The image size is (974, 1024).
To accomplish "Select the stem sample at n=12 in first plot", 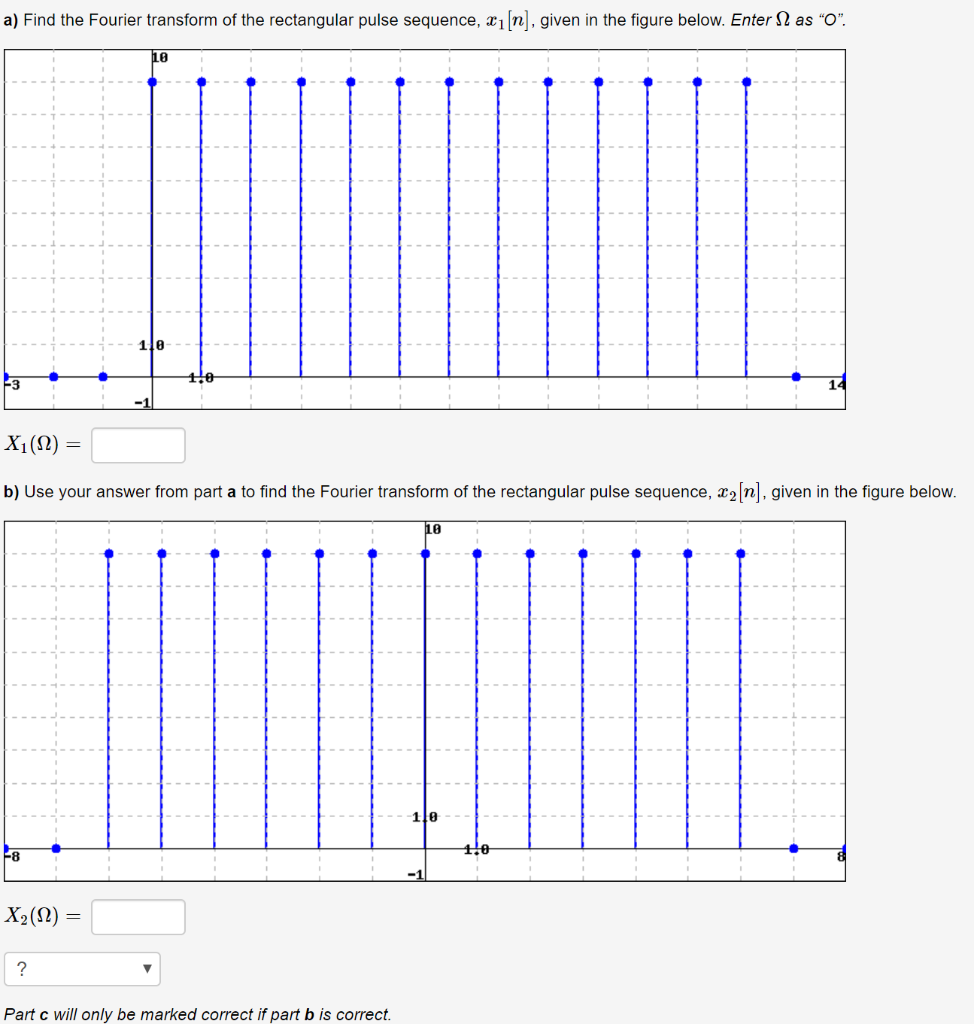I will pos(745,82).
